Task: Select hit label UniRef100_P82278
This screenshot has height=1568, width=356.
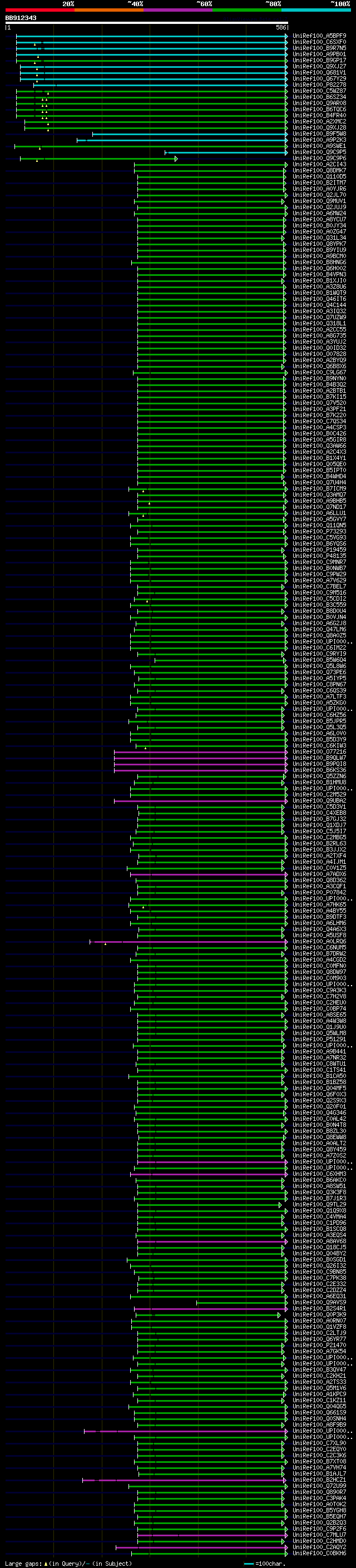Action: 319,85
